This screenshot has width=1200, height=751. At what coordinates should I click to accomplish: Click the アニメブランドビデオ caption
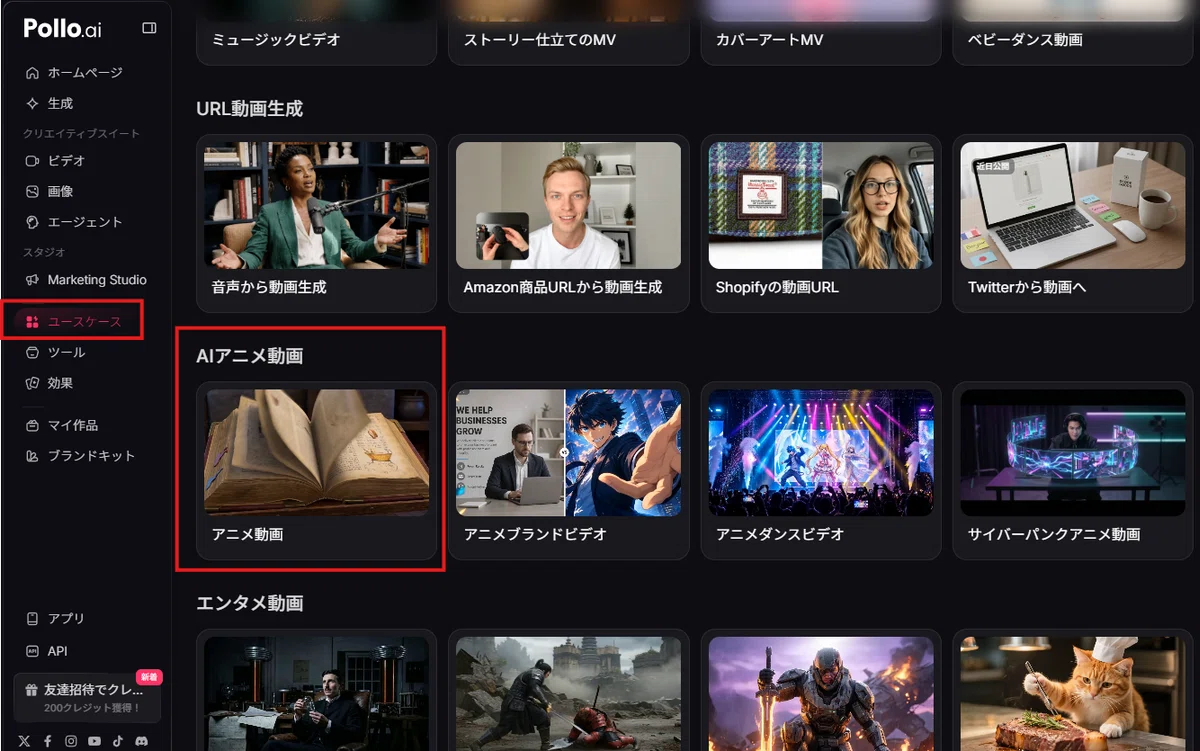[535, 534]
